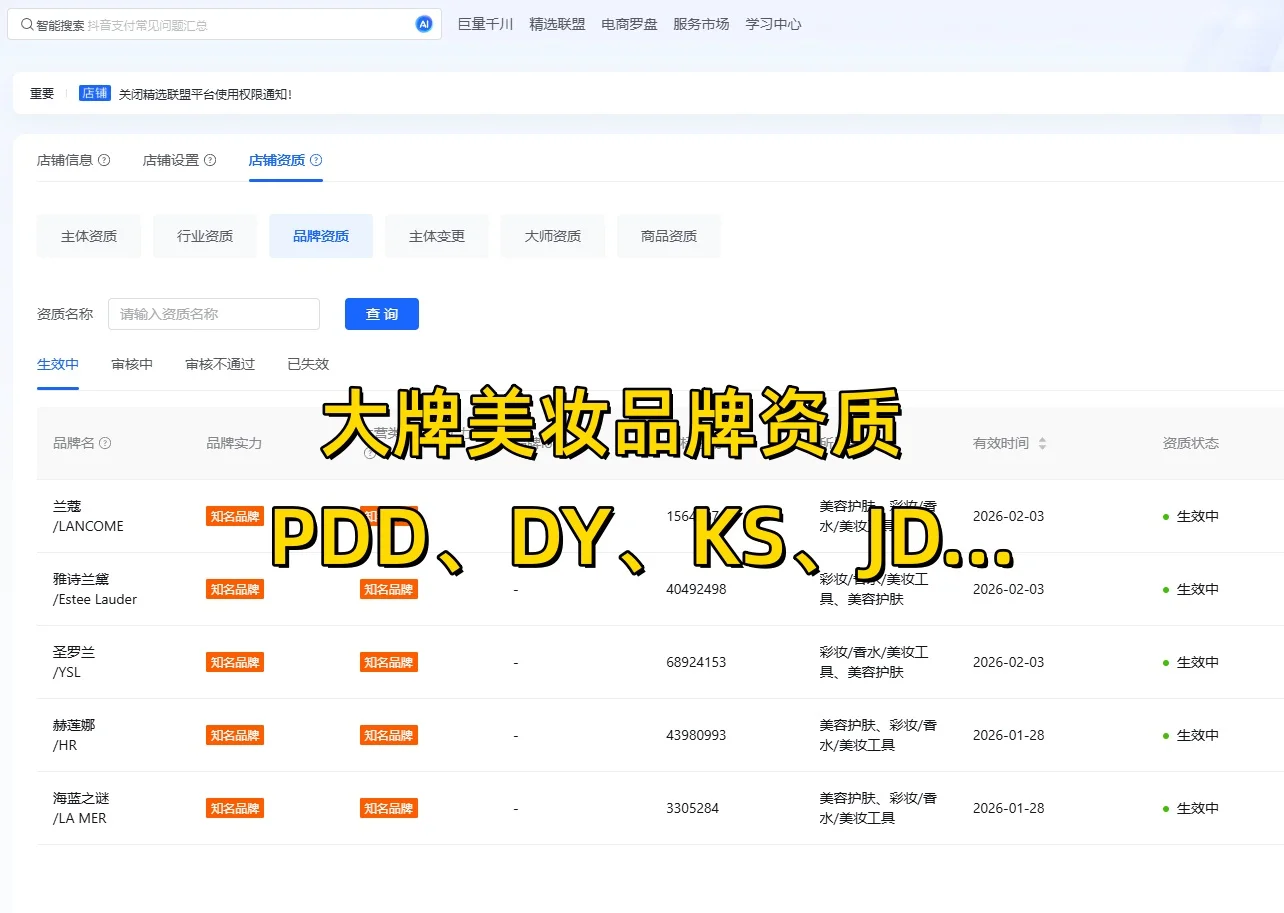Click 赫莲娜 row category 美容护肤、彩妆/香水/美妆工具
The width and height of the screenshot is (1284, 913).
[x=878, y=735]
